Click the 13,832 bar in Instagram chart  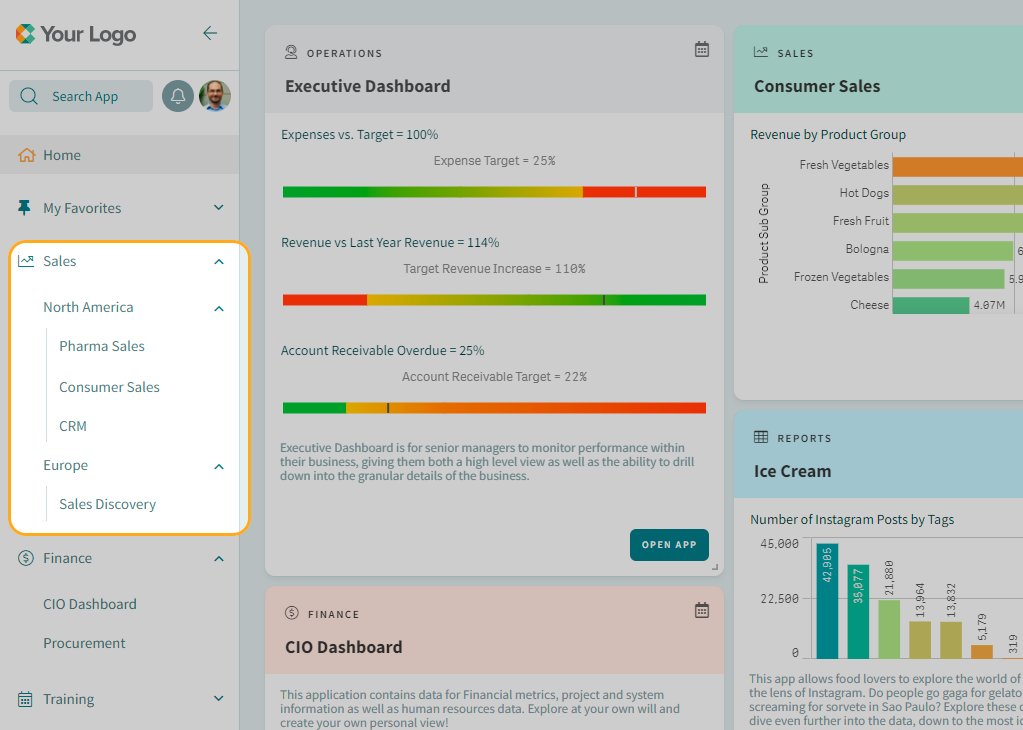pos(951,640)
